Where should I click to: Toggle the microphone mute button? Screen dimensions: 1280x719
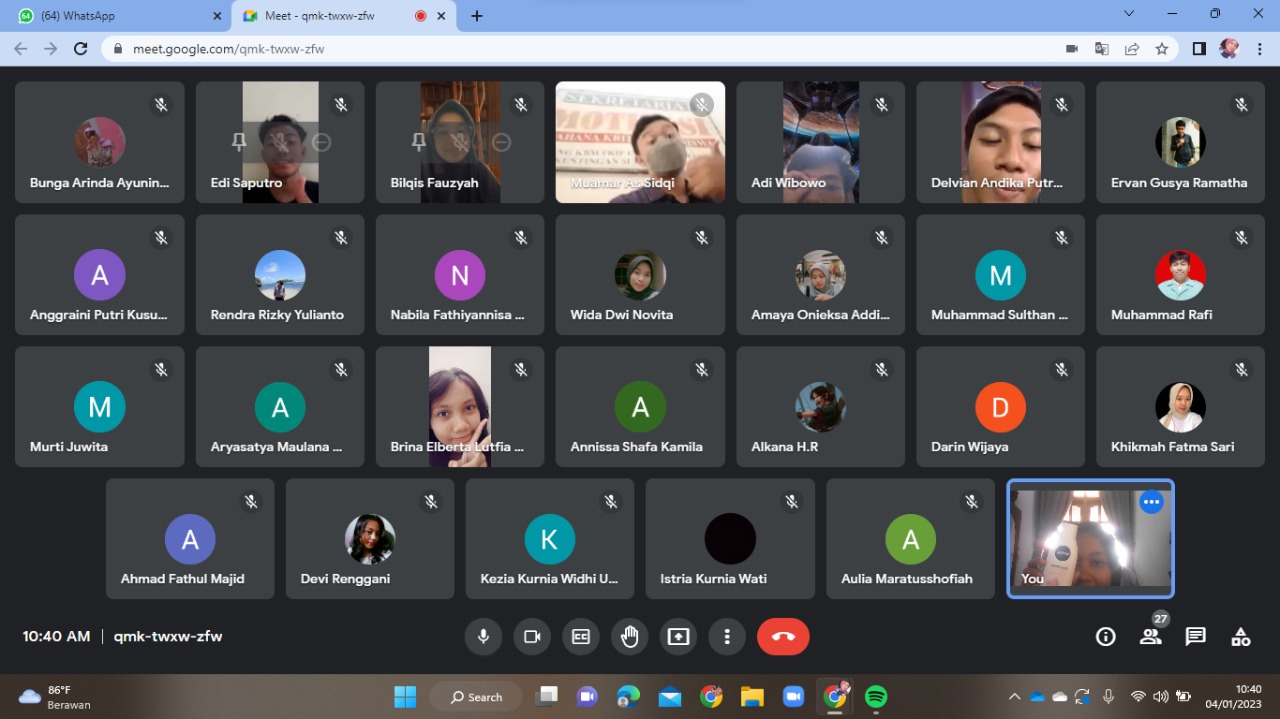click(483, 637)
